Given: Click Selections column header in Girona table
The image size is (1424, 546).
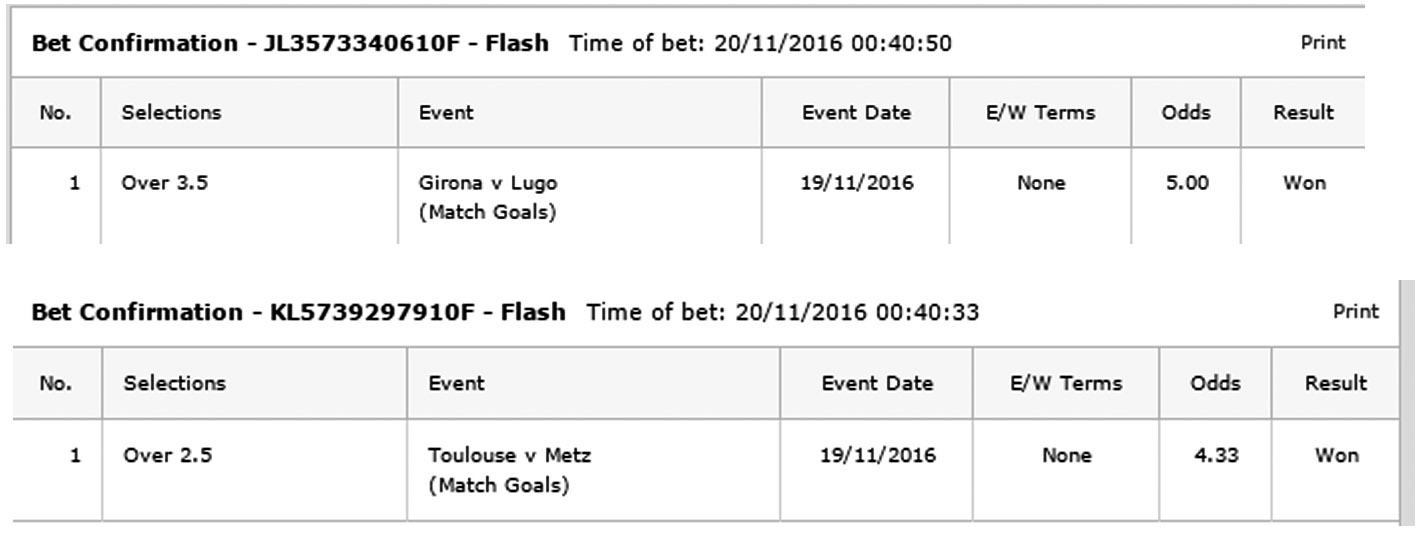Looking at the screenshot, I should (x=171, y=113).
